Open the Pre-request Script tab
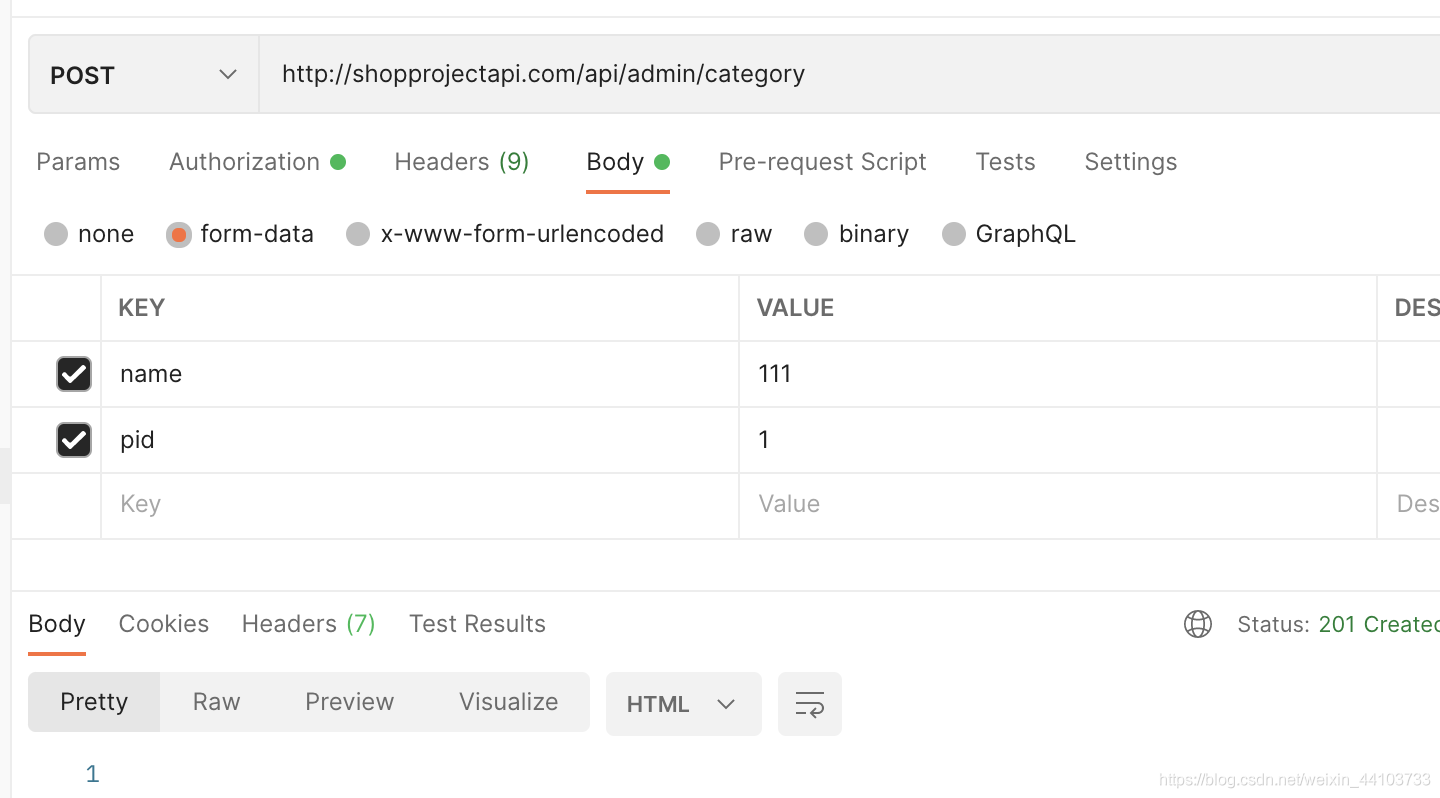Screen dimensions: 1440x798 click(x=822, y=162)
